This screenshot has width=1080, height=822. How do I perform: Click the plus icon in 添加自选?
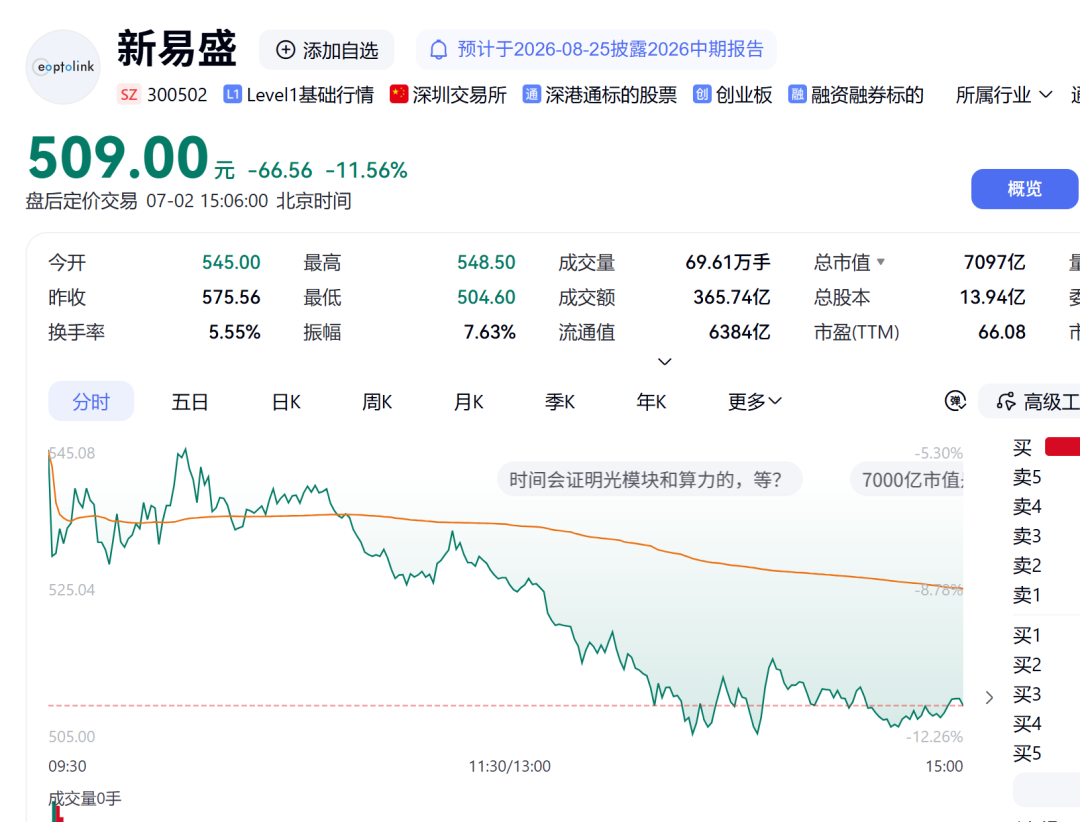(285, 50)
